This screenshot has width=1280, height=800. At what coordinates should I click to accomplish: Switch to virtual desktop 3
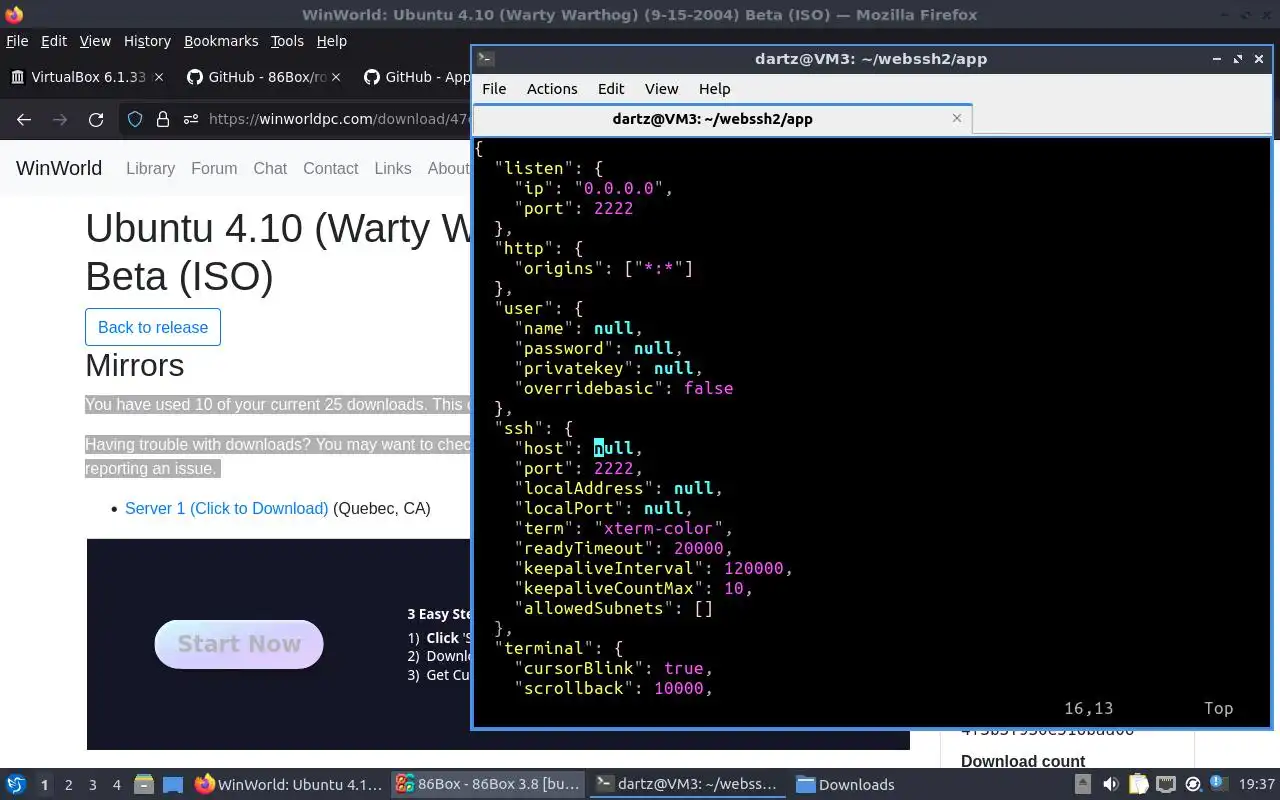(x=93, y=785)
